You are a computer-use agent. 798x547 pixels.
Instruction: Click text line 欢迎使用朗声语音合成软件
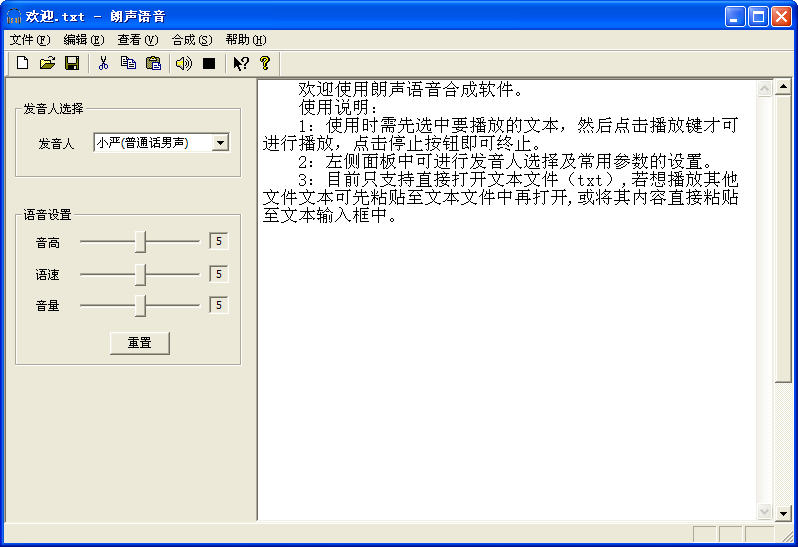tap(411, 90)
